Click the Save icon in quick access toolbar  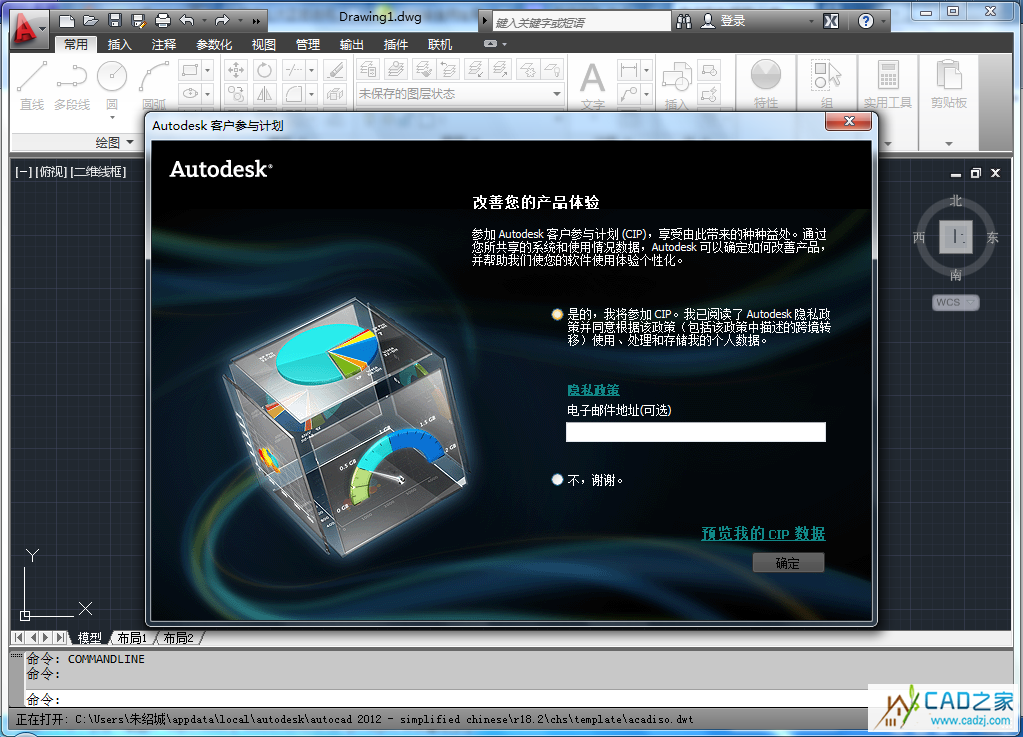[115, 21]
